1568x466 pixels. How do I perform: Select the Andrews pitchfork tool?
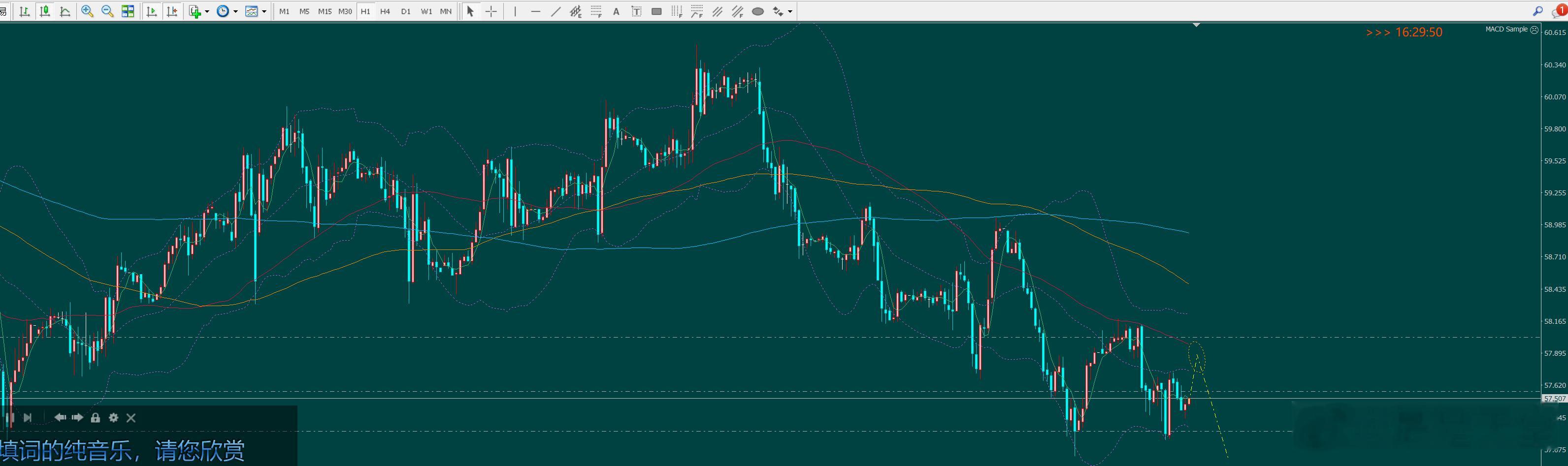click(718, 11)
